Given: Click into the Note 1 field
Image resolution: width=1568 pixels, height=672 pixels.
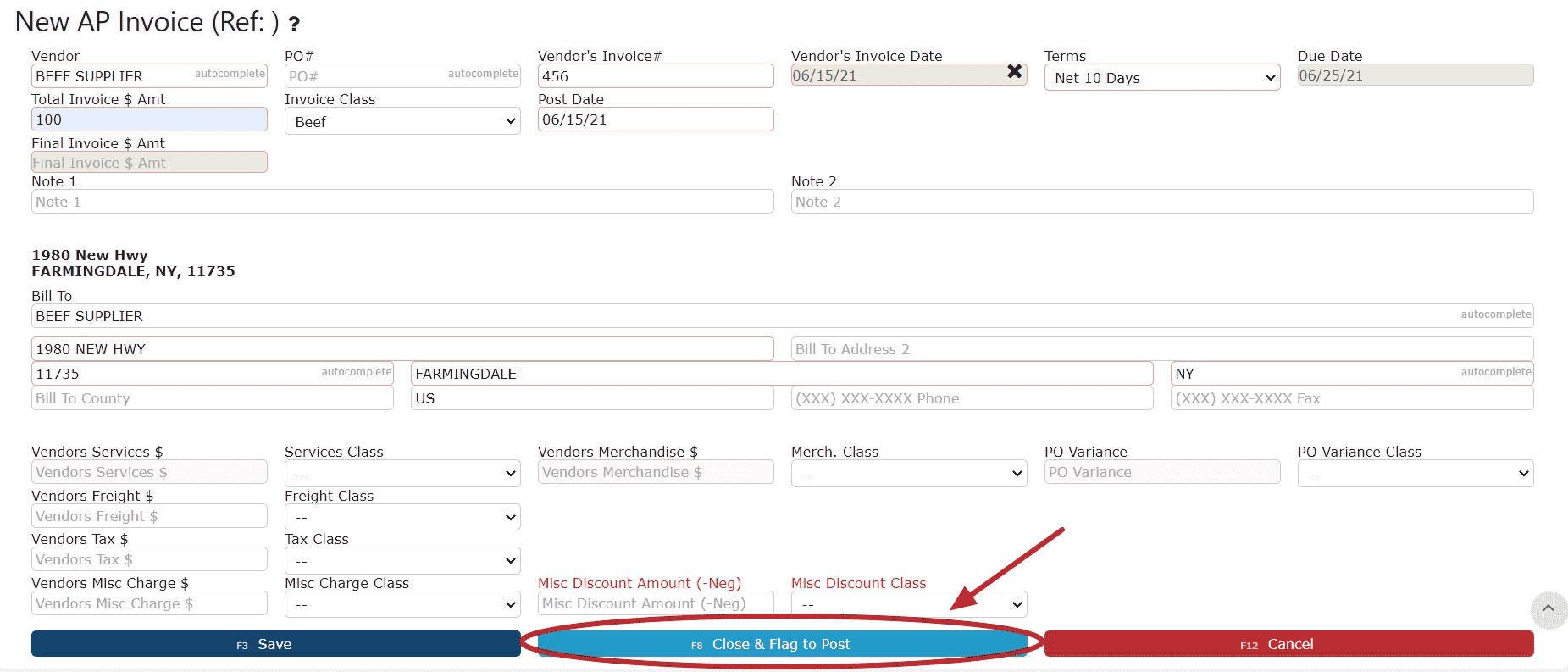Looking at the screenshot, I should [x=402, y=202].
